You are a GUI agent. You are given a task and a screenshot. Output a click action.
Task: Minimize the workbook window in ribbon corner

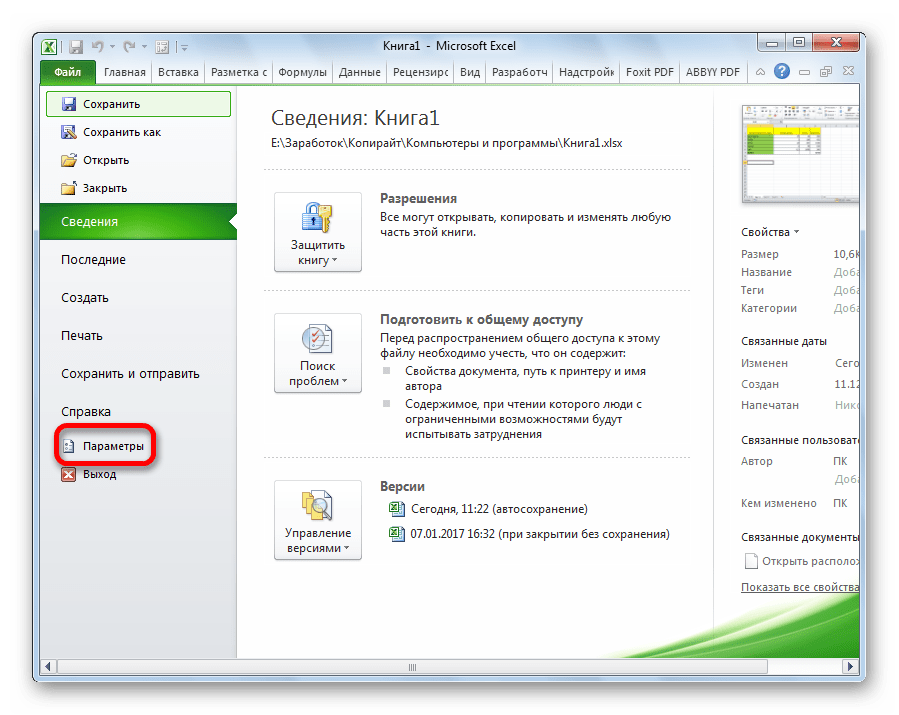[804, 72]
